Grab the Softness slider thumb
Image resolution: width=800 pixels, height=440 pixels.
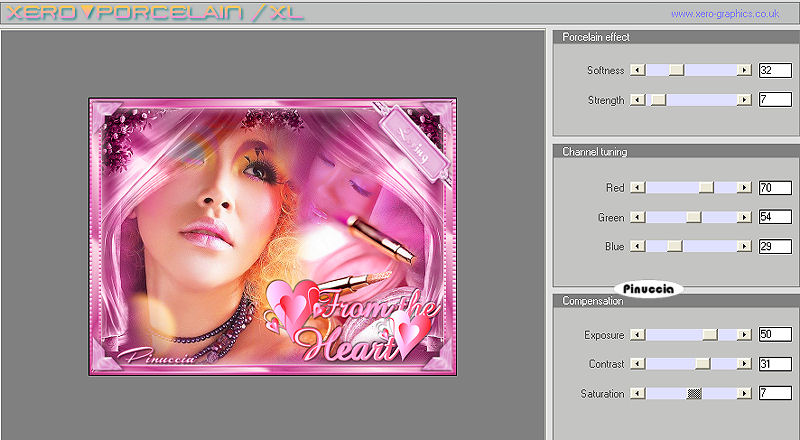click(677, 70)
